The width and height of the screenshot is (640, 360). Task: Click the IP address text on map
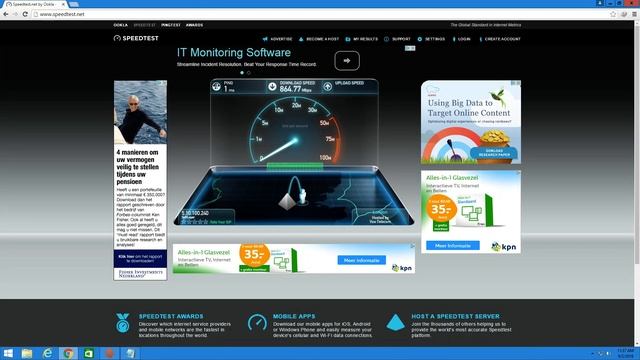click(x=196, y=213)
